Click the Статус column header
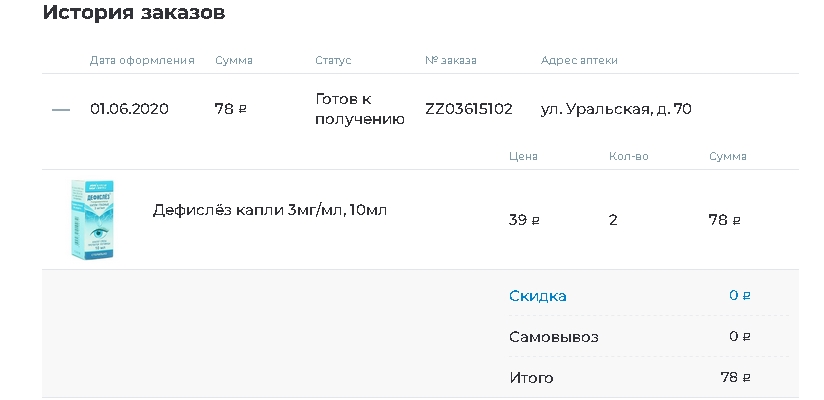Viewport: 824px width, 400px height. [333, 60]
